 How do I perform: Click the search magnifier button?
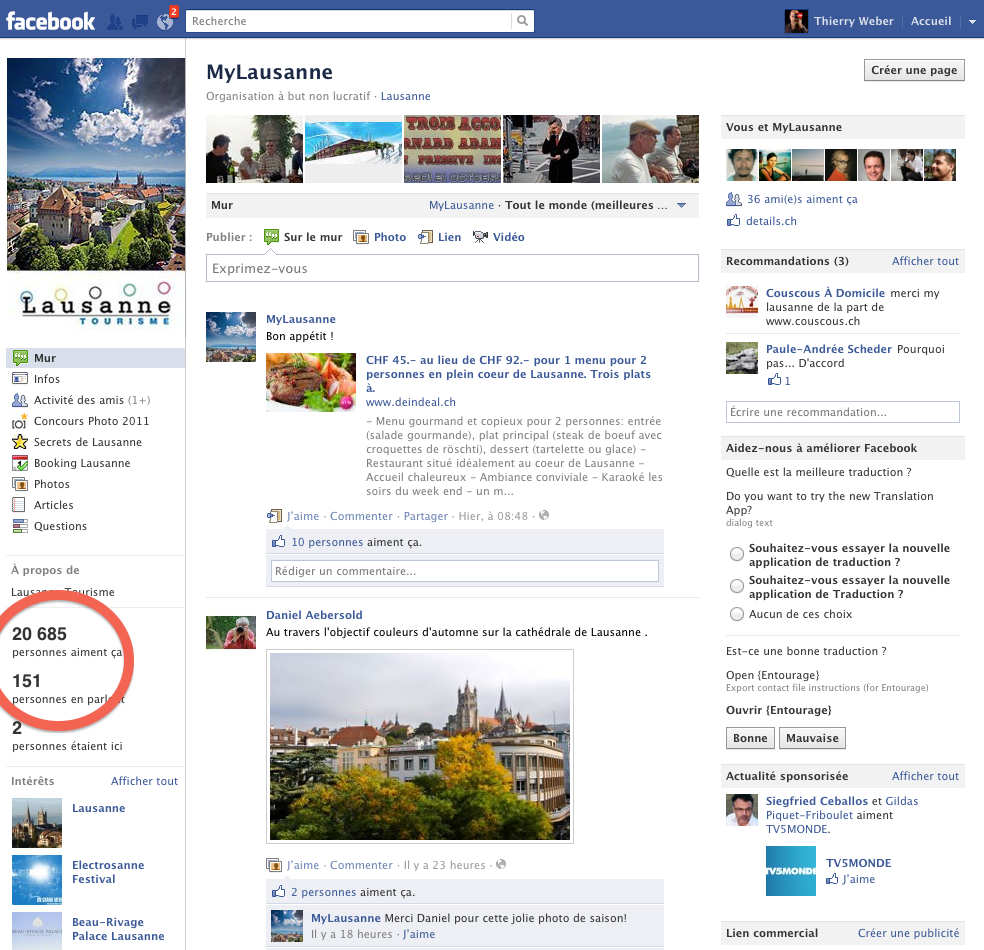522,21
